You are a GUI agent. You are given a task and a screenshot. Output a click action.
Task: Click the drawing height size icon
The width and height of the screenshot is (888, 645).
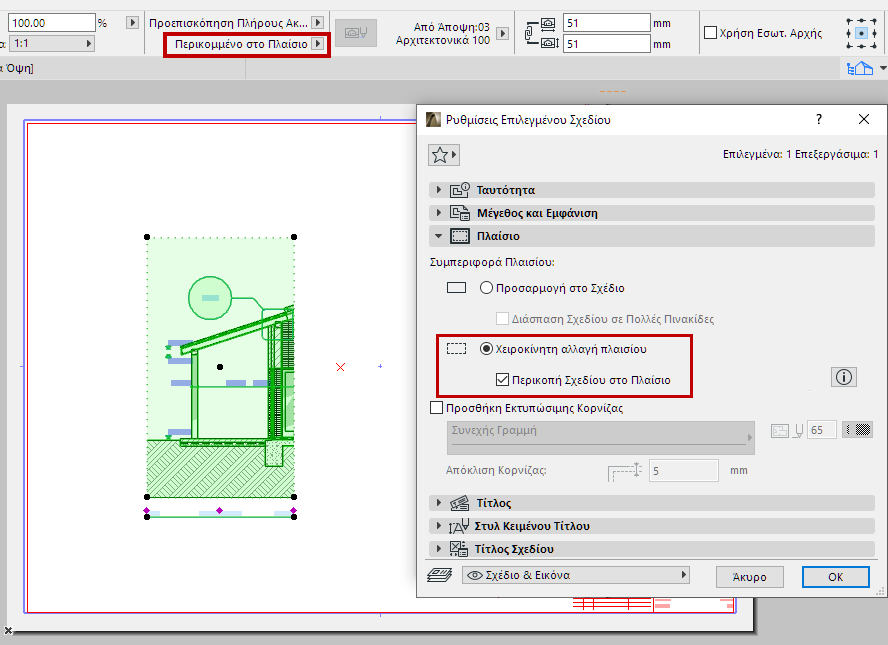point(549,44)
